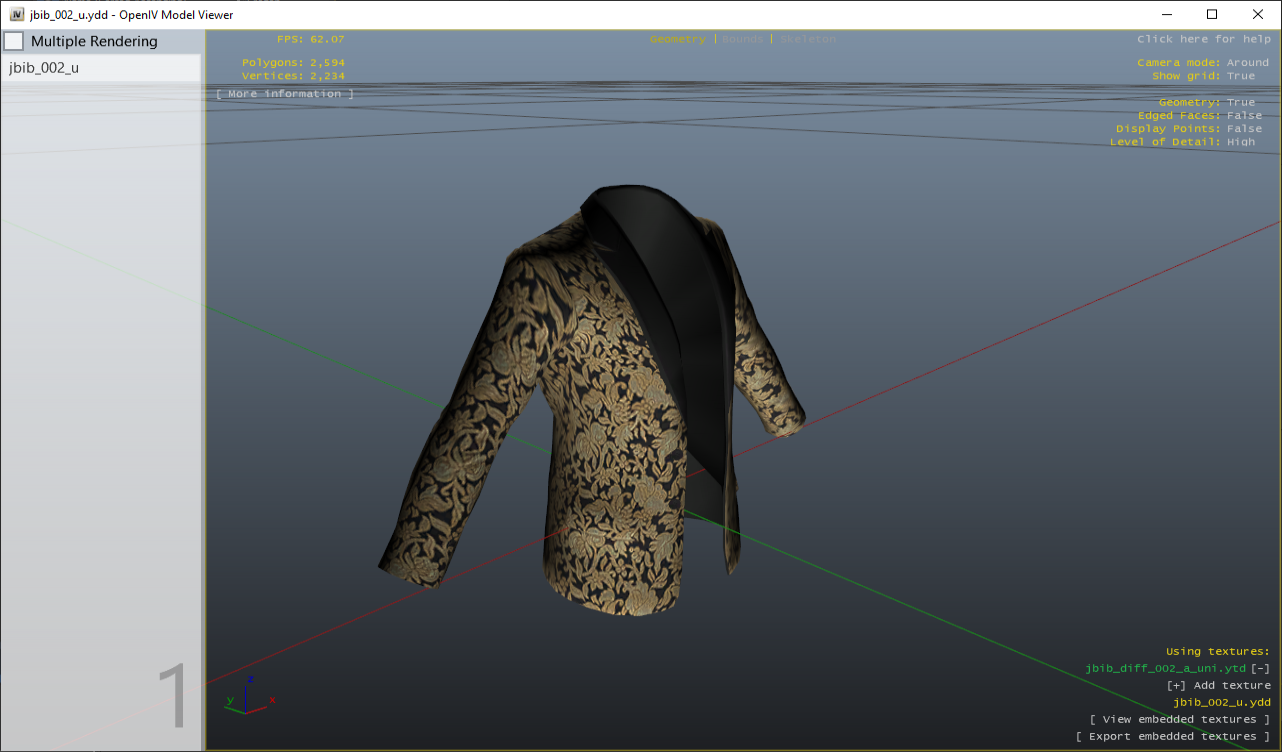This screenshot has height=752, width=1282.
Task: Select the green Y axis on orientation gizmo
Action: click(x=230, y=700)
